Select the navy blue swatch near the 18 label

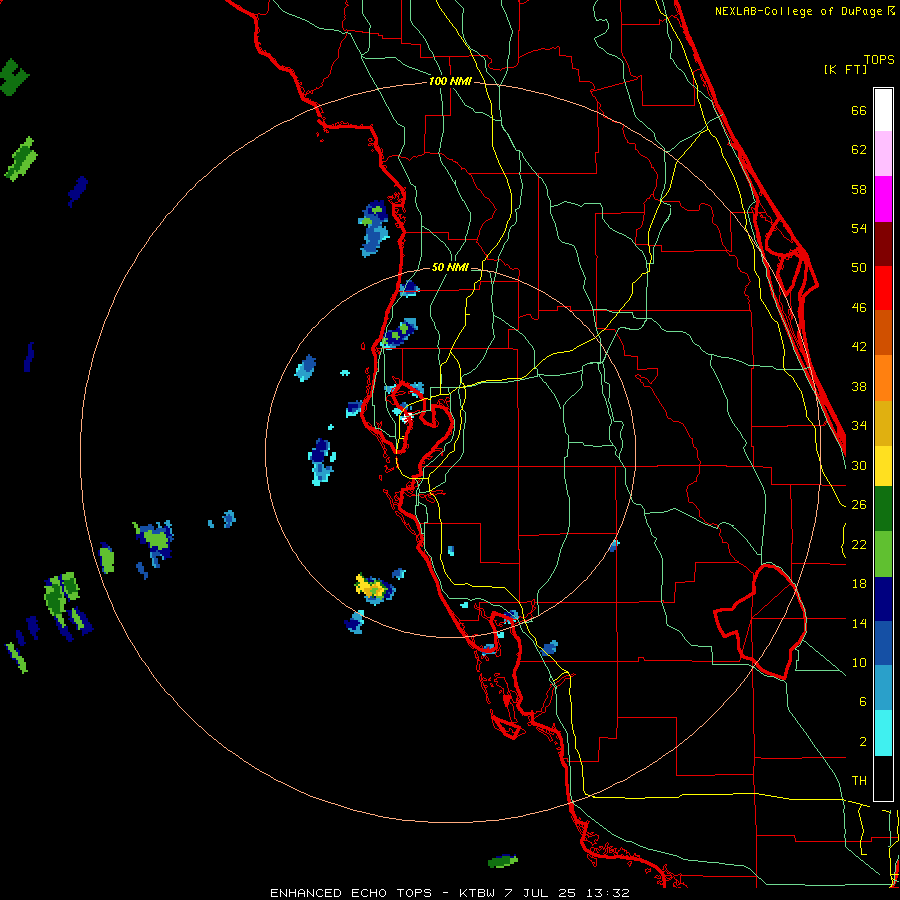point(883,599)
